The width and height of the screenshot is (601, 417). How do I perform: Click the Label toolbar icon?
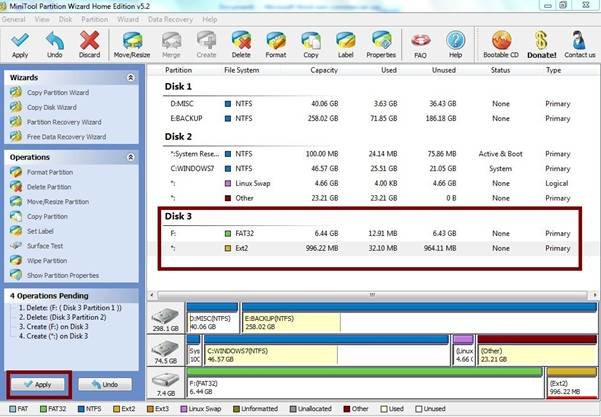(345, 45)
